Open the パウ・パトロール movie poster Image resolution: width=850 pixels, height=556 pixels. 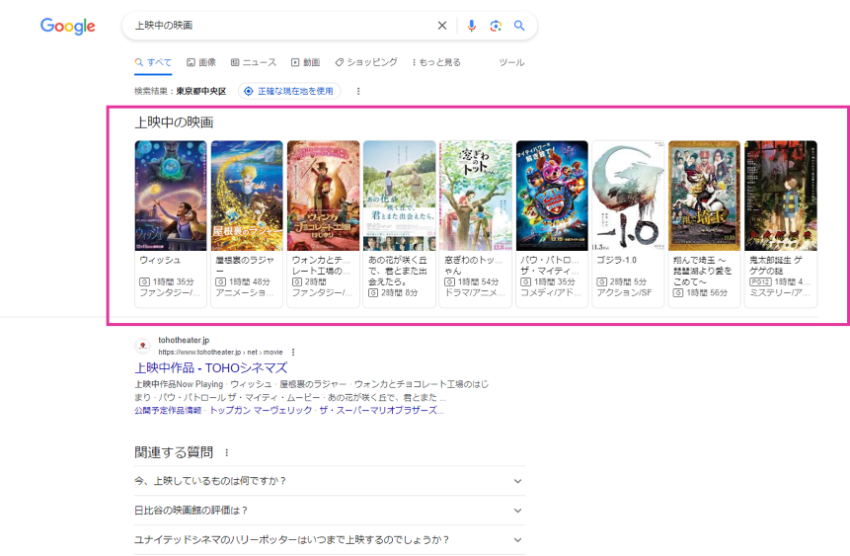click(552, 196)
